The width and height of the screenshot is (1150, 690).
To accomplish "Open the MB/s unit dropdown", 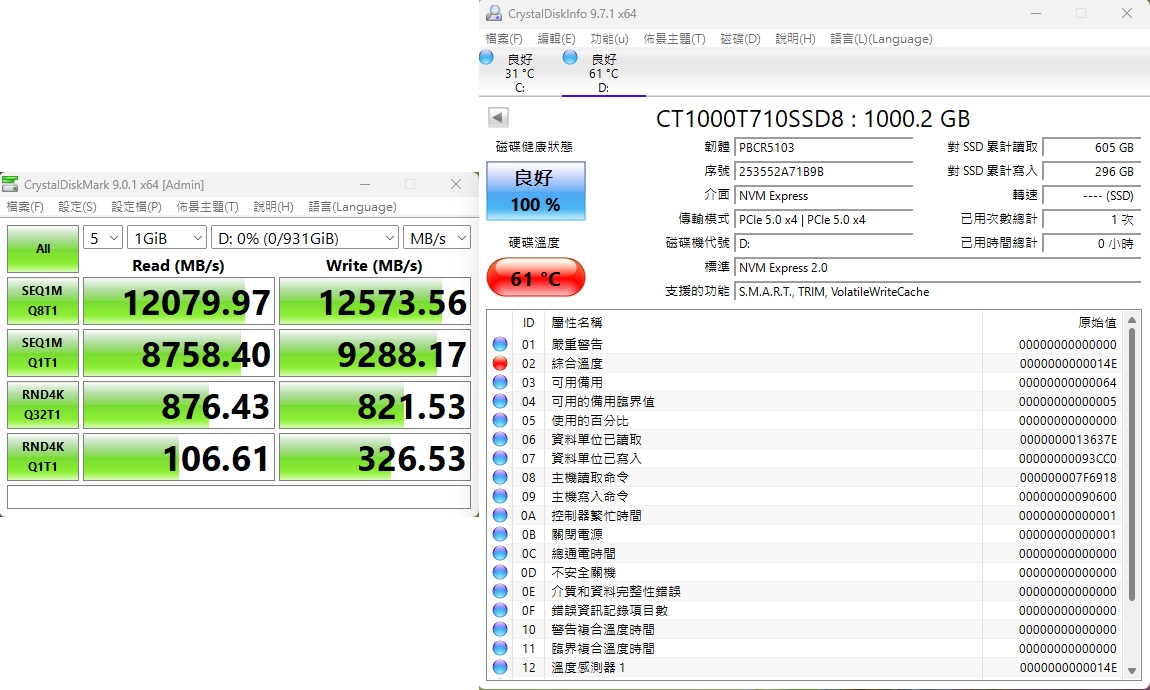I will click(x=436, y=238).
